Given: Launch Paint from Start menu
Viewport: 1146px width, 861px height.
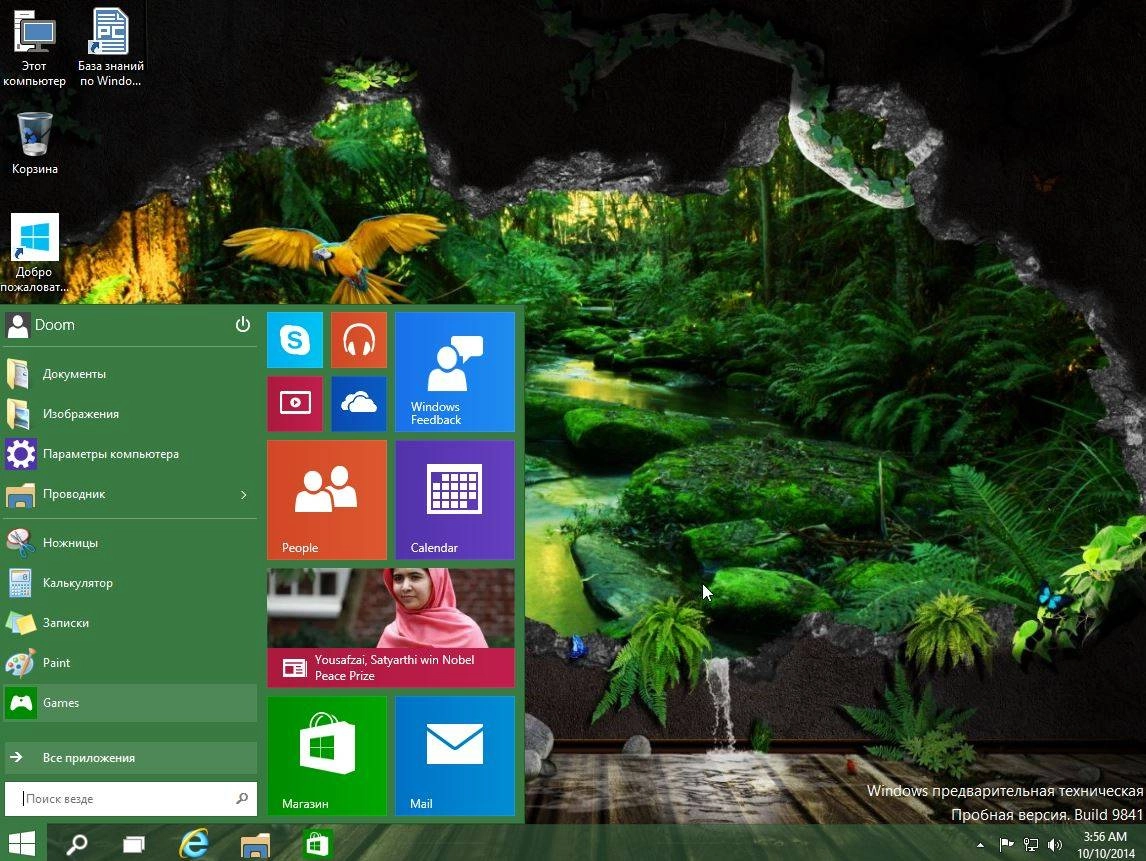Looking at the screenshot, I should point(130,663).
